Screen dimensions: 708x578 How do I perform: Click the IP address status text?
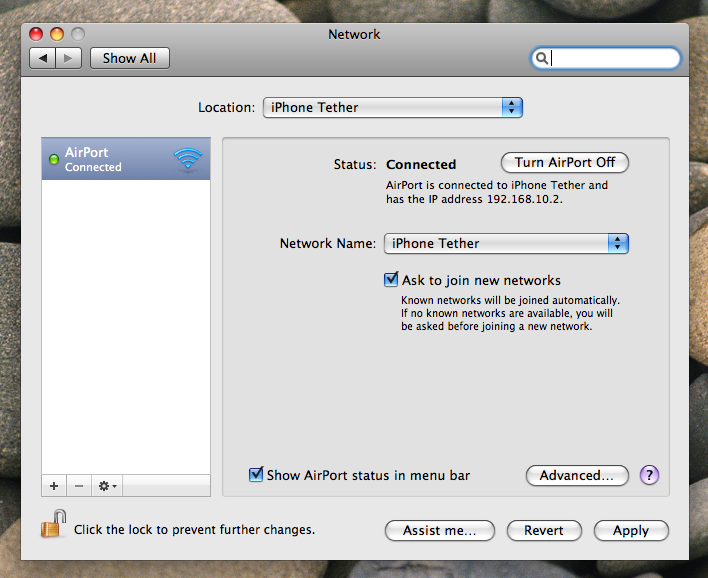(497, 192)
